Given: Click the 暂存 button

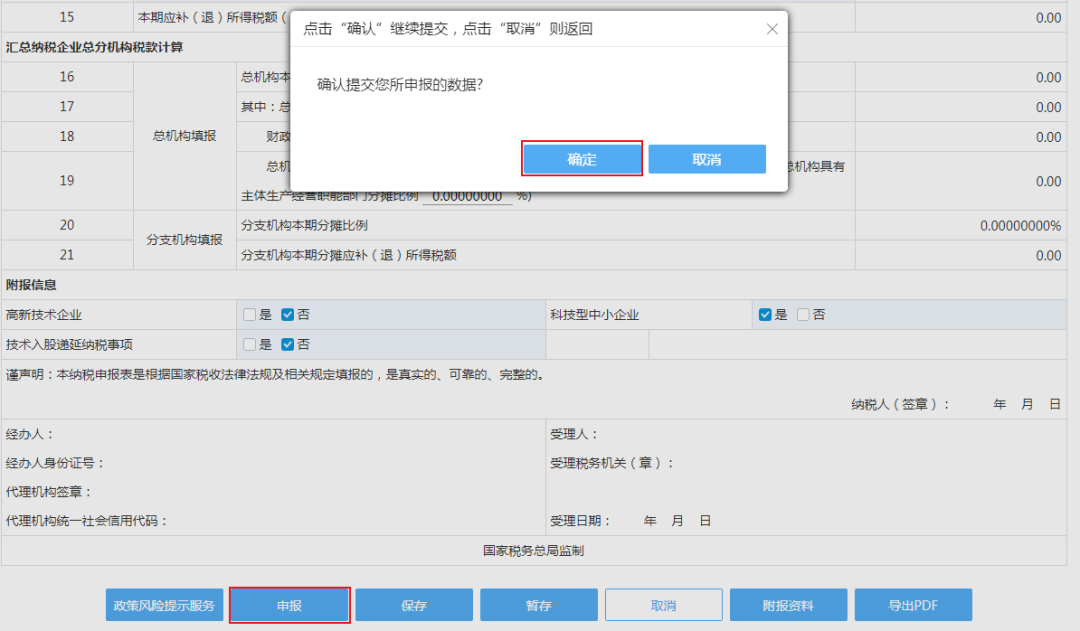Looking at the screenshot, I should 539,605.
